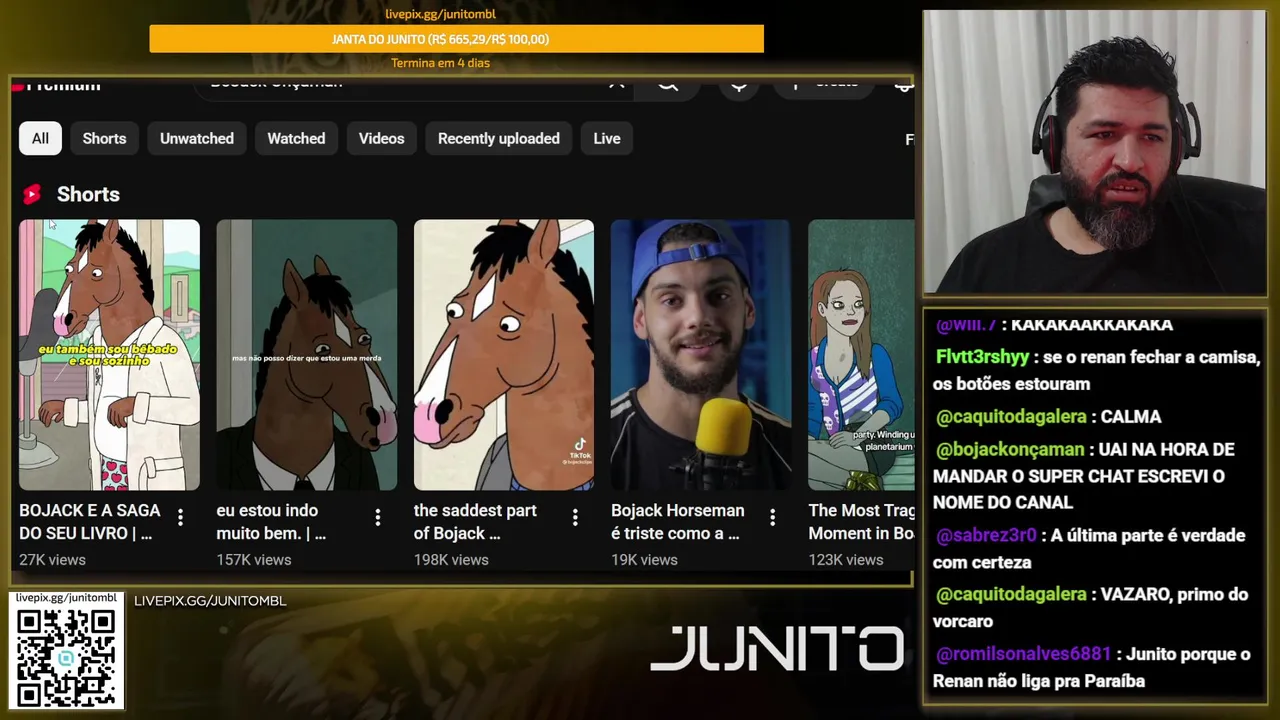Open options menu for Bojack Horseman é triste short

(x=772, y=517)
